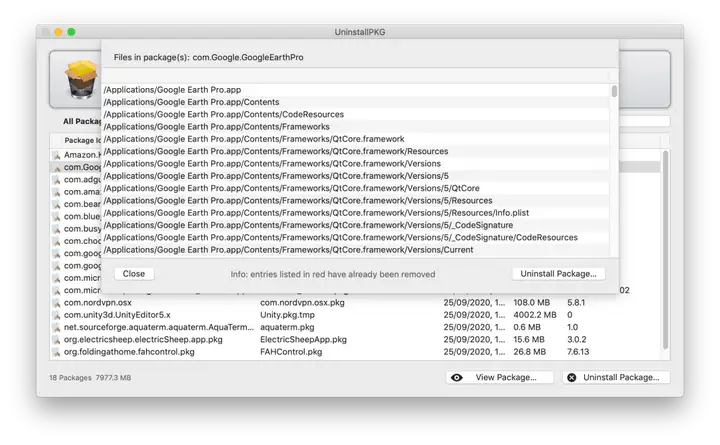The width and height of the screenshot is (720, 445).
Task: Select the com.nordvpn.osx package row
Action: pyautogui.click(x=355, y=303)
